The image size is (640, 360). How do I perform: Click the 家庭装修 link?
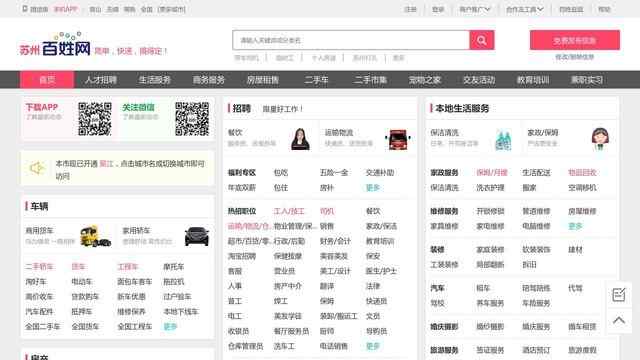[x=490, y=249]
